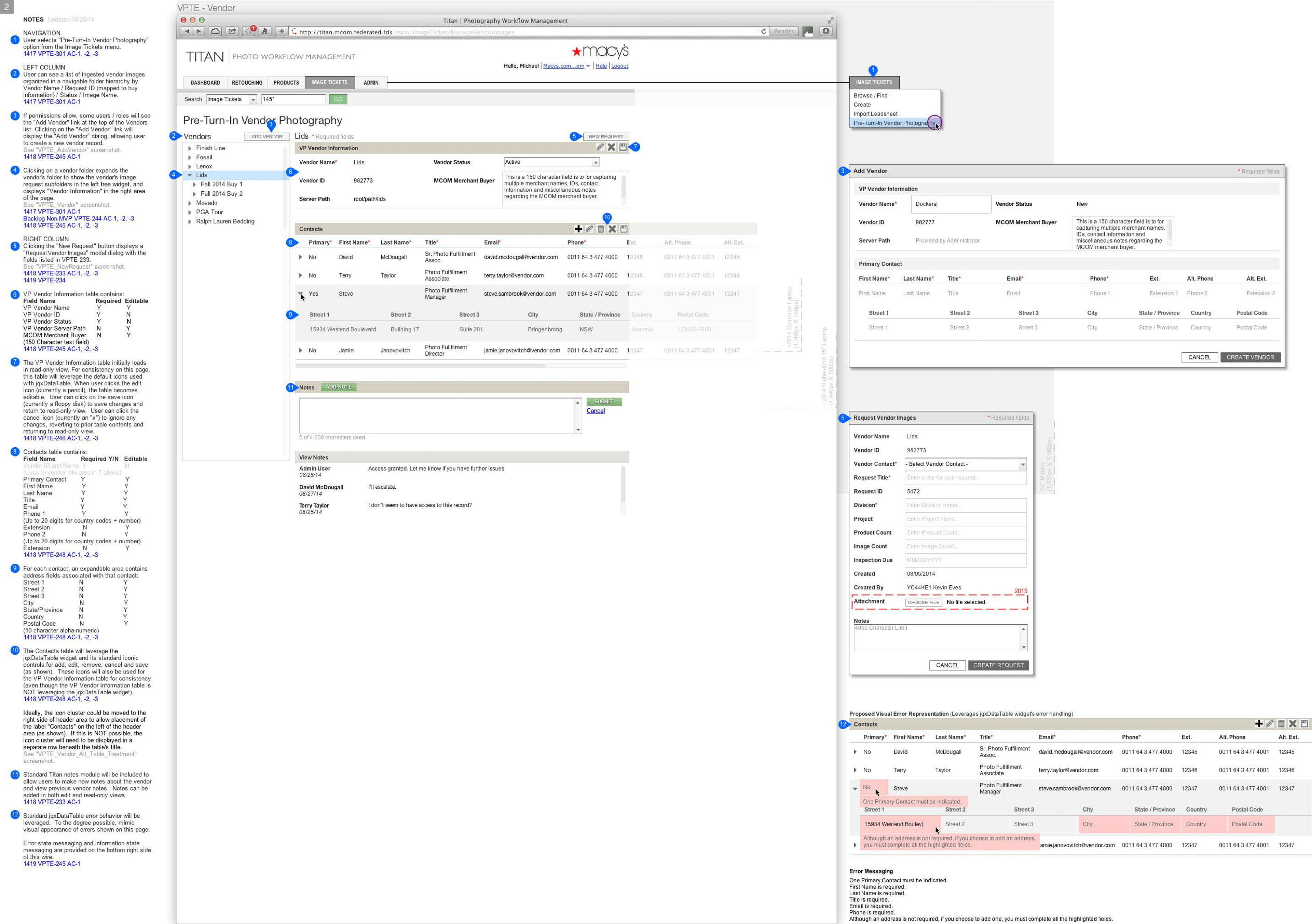Click the Request Title input field

pos(965,478)
